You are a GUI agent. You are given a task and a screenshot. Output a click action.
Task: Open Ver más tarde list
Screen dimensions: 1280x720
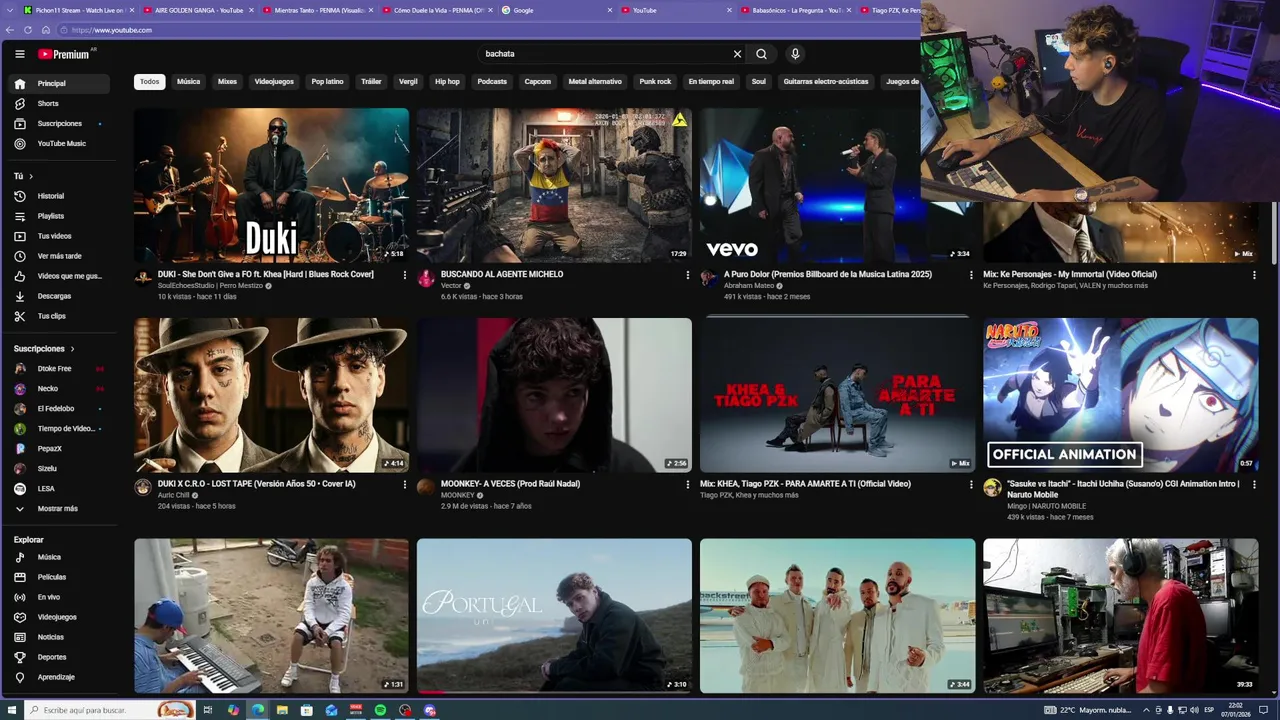pyautogui.click(x=60, y=256)
